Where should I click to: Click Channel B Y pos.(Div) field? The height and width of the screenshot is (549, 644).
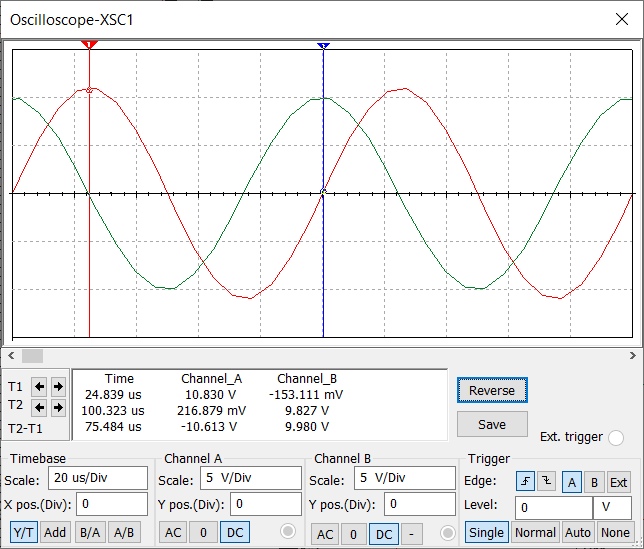tap(420, 504)
